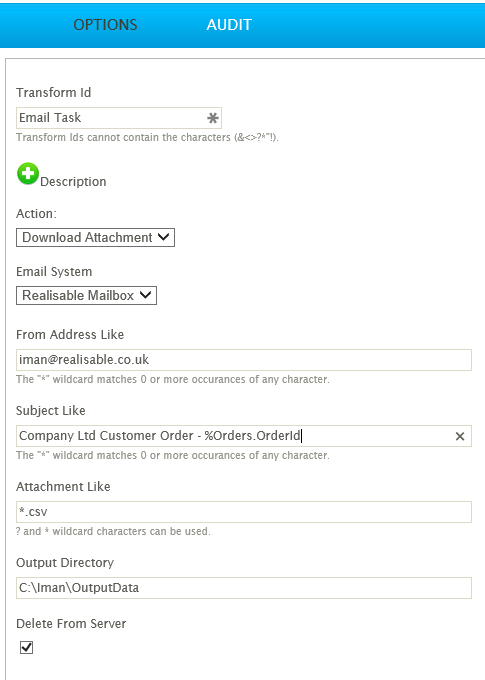Open the Action dropdown list
The image size is (485, 680).
click(x=95, y=238)
